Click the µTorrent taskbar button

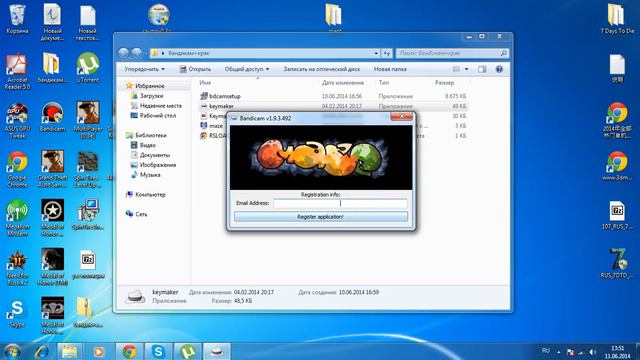pos(187,351)
